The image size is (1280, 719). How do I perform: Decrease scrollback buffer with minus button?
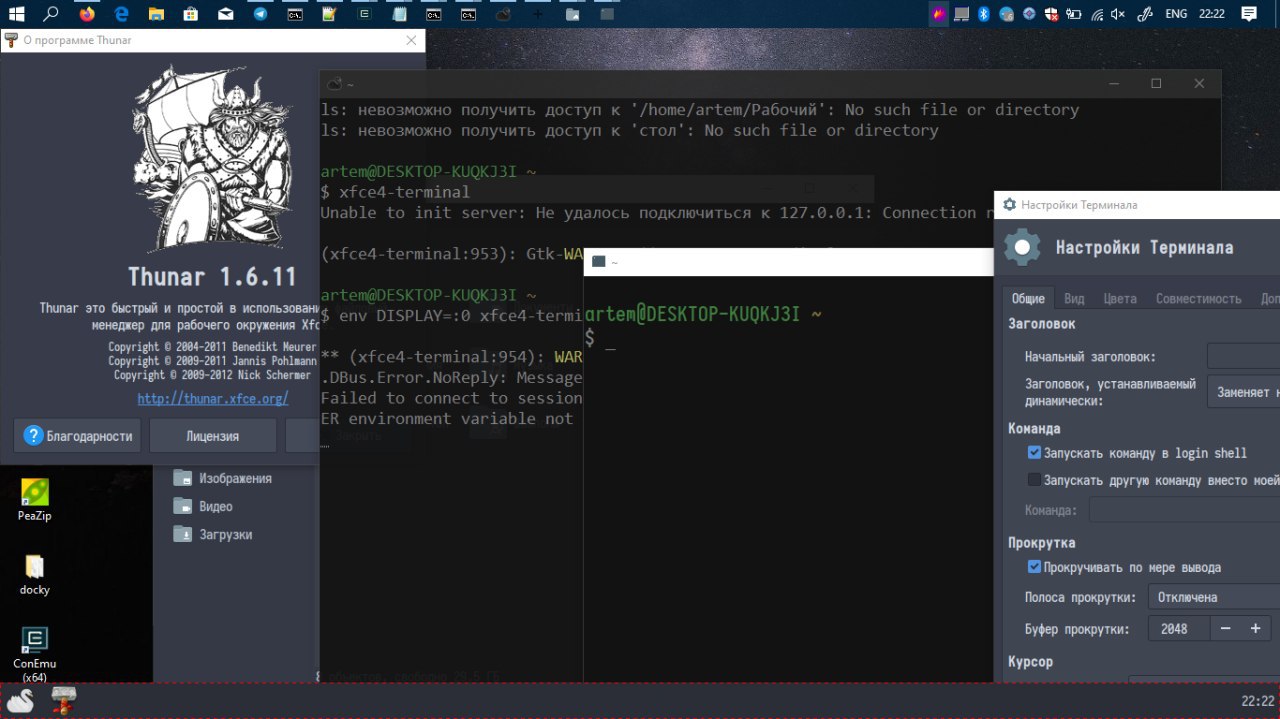1226,628
